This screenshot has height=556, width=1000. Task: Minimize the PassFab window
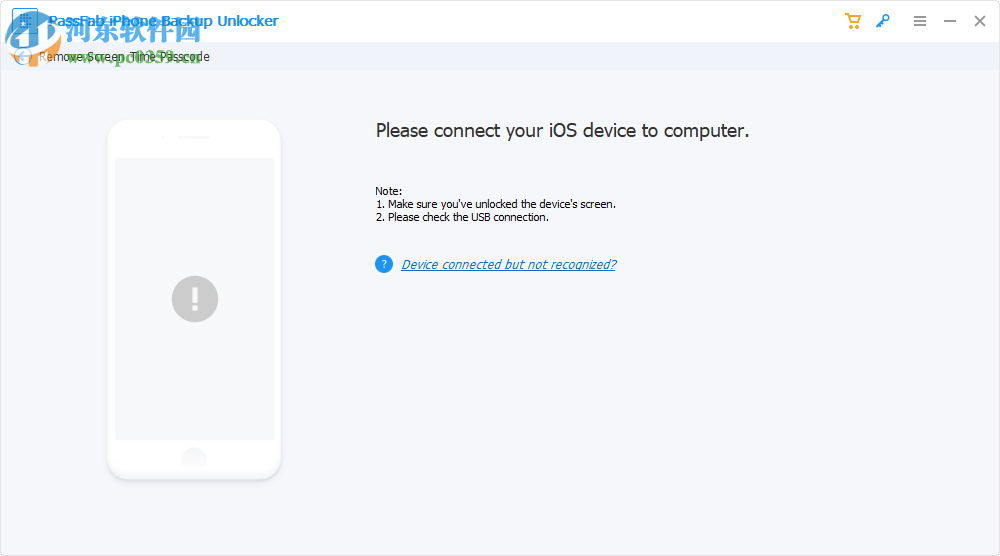(x=950, y=21)
